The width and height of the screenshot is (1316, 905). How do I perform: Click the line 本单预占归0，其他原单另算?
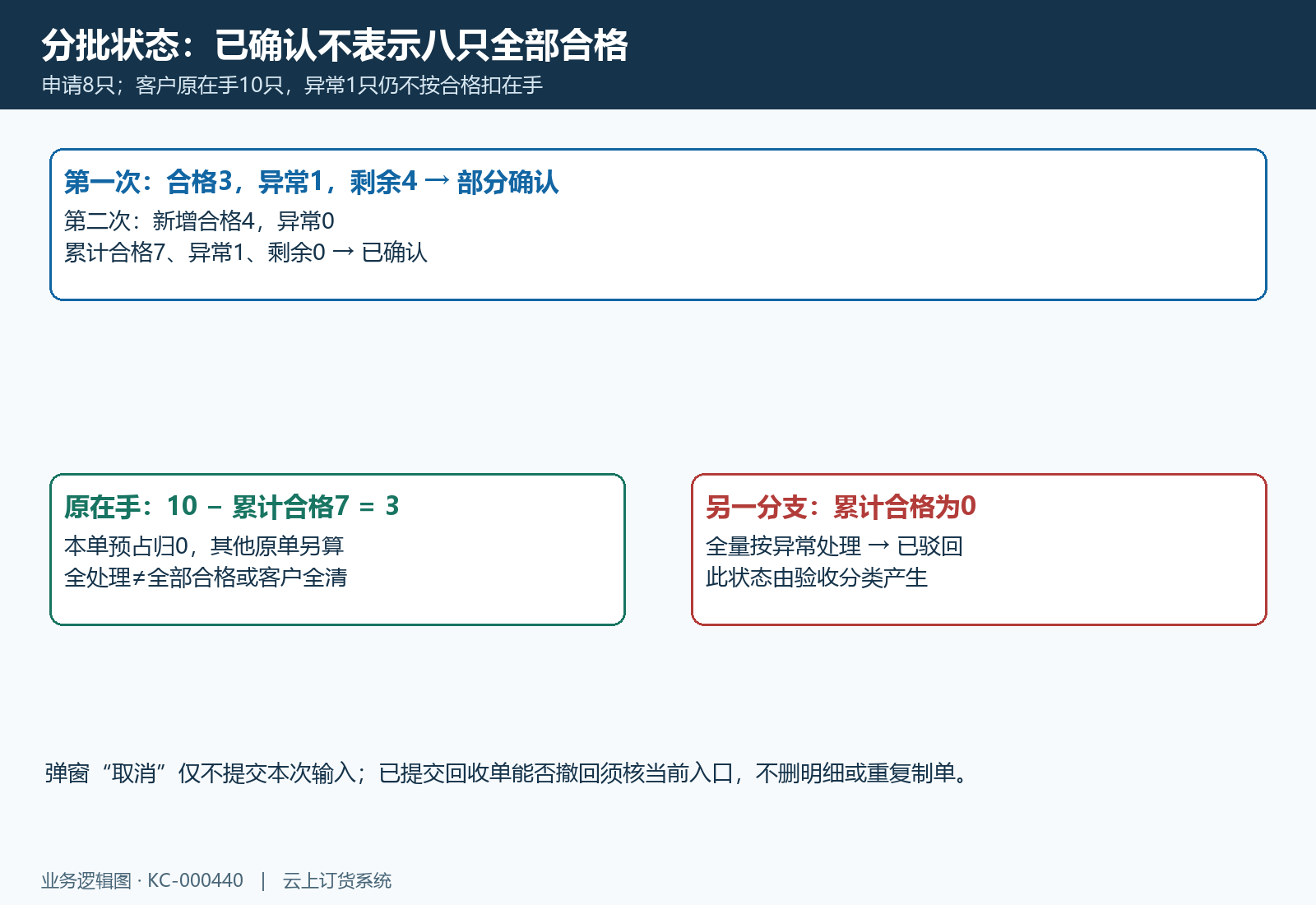click(x=204, y=546)
